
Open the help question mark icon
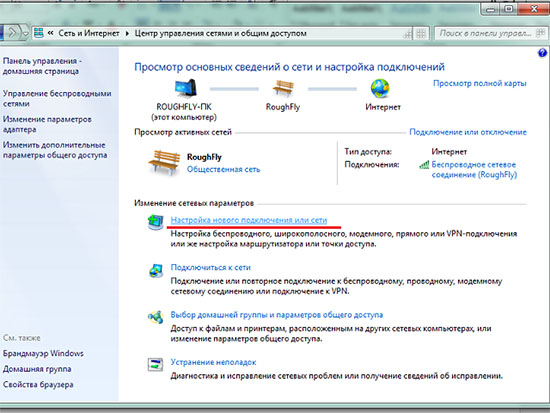(542, 53)
